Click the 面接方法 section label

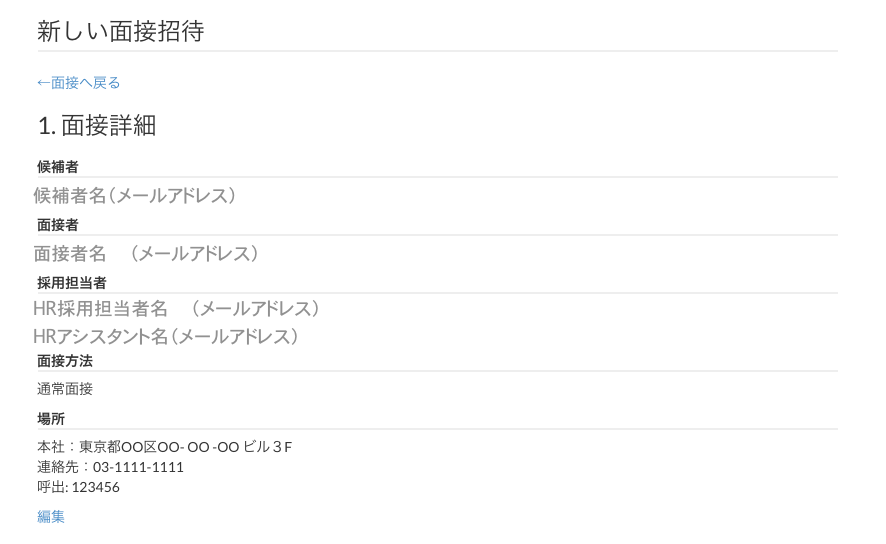(65, 361)
